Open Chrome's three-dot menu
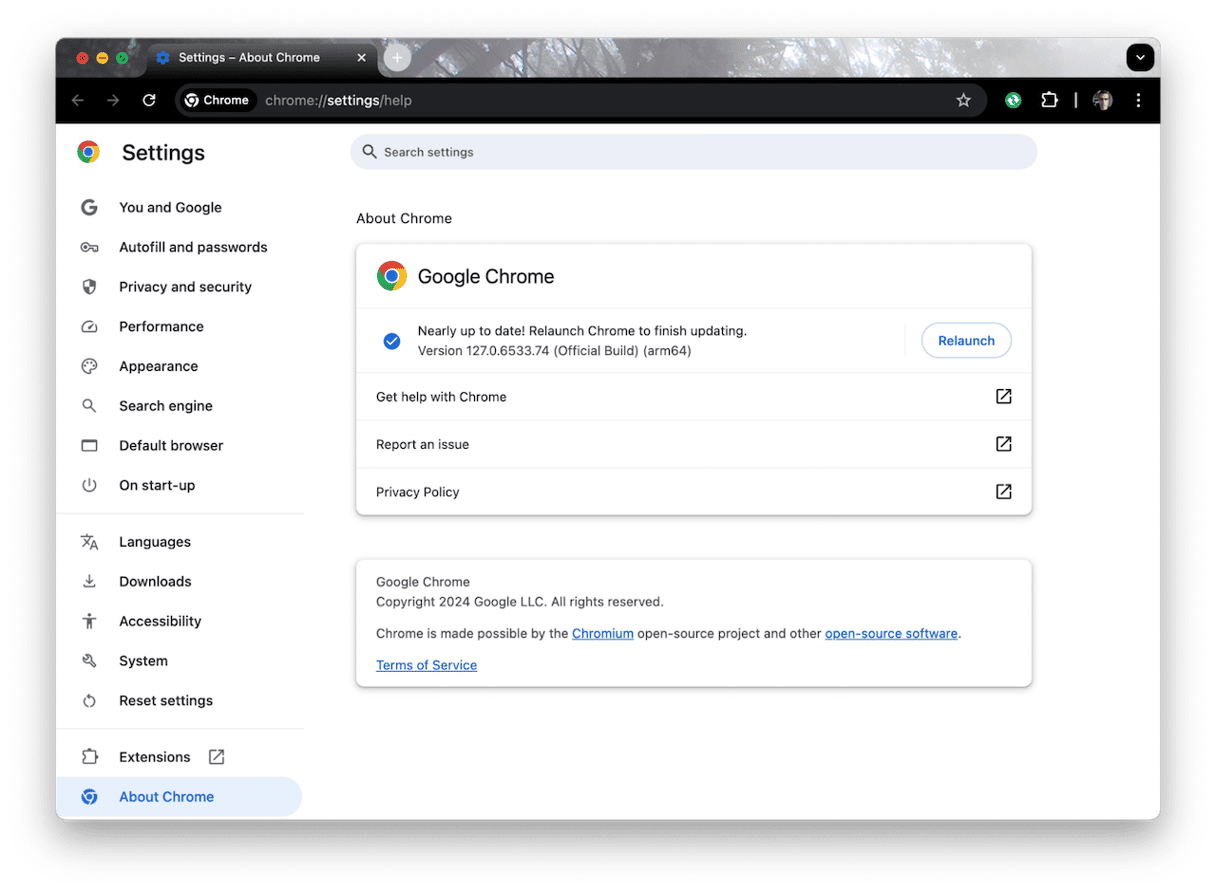The height and width of the screenshot is (893, 1216). (x=1138, y=100)
